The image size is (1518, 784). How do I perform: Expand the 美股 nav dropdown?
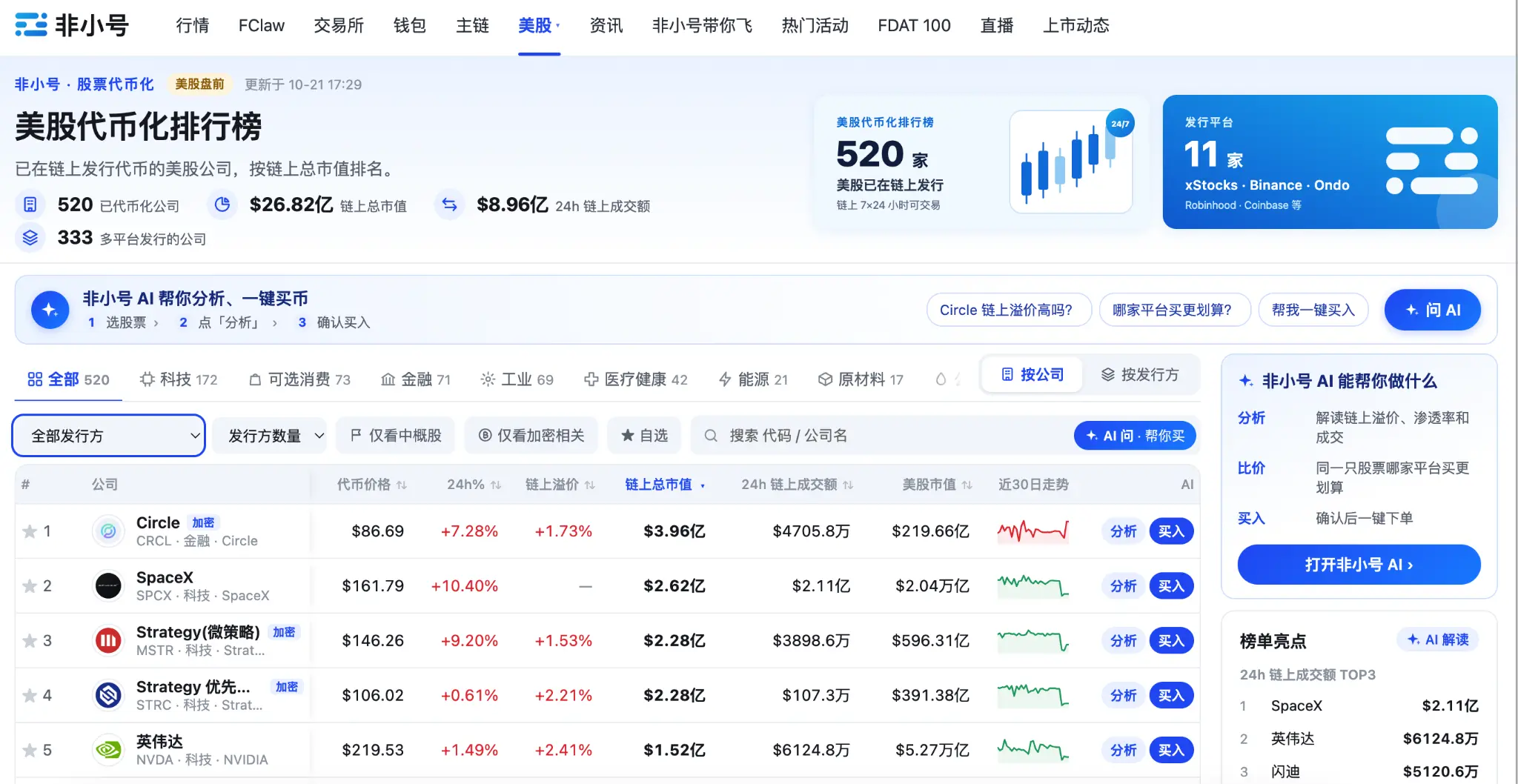click(539, 26)
